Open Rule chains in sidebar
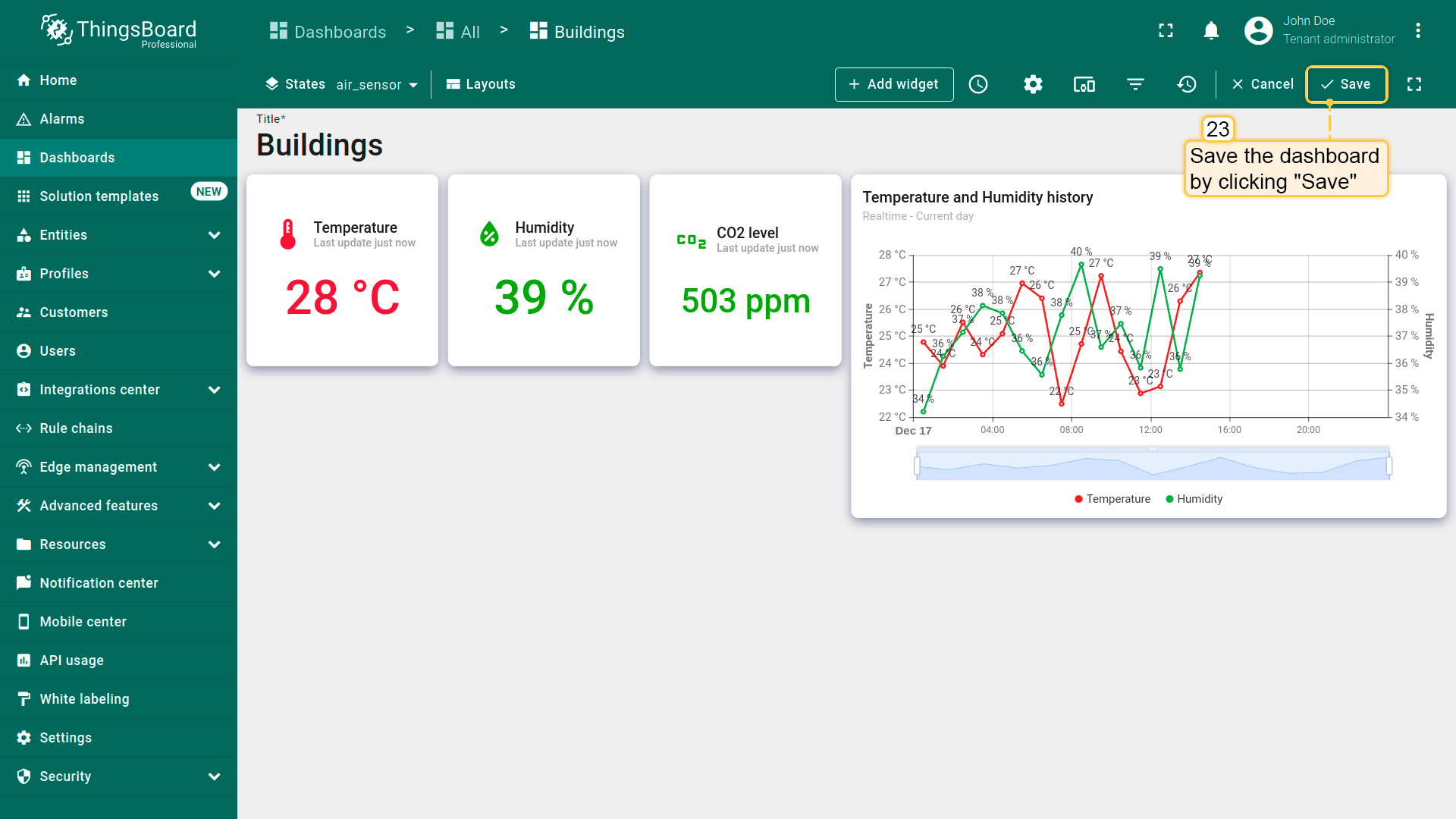Image resolution: width=1456 pixels, height=819 pixels. pos(76,428)
